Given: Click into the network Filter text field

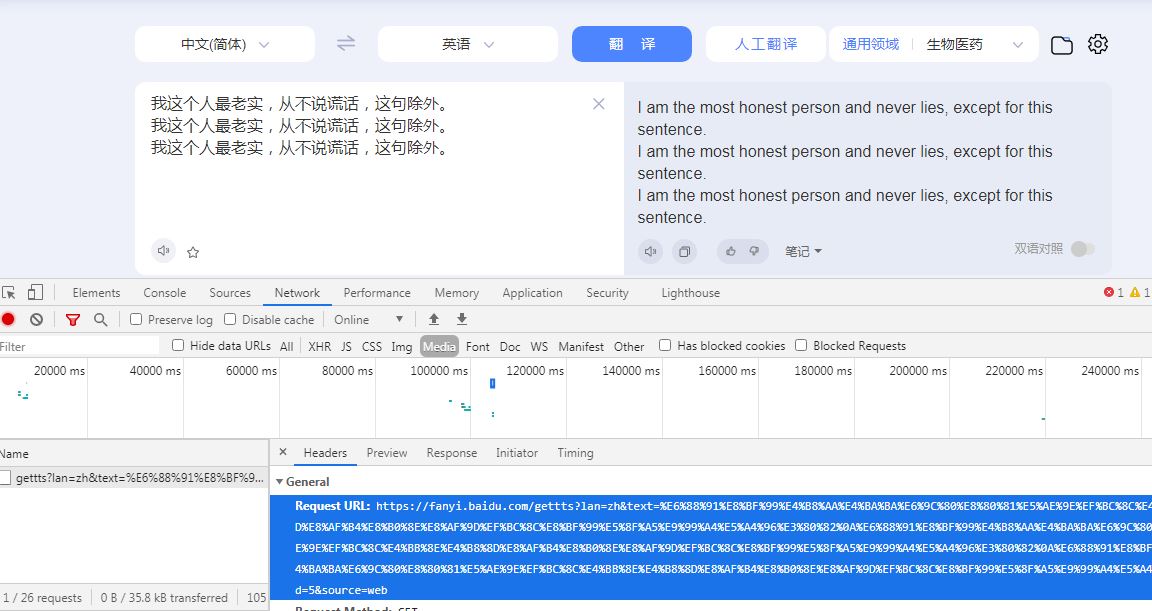Looking at the screenshot, I should tap(80, 346).
